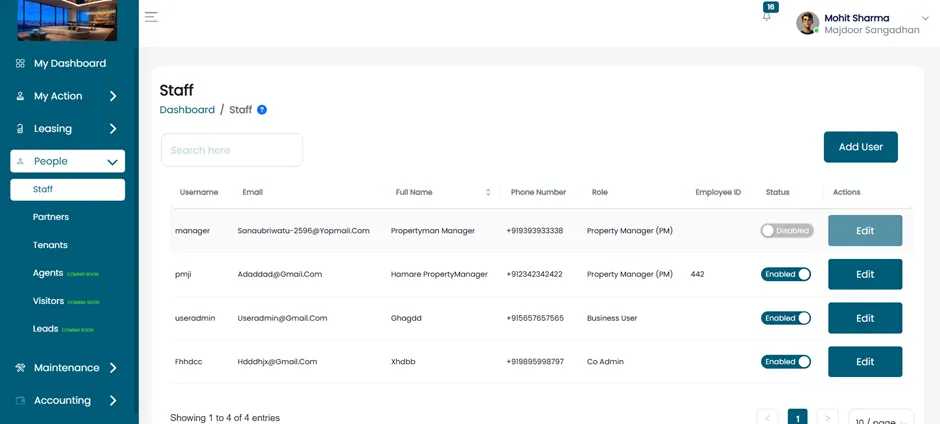Click the Search here field
This screenshot has width=940, height=424.
232,150
